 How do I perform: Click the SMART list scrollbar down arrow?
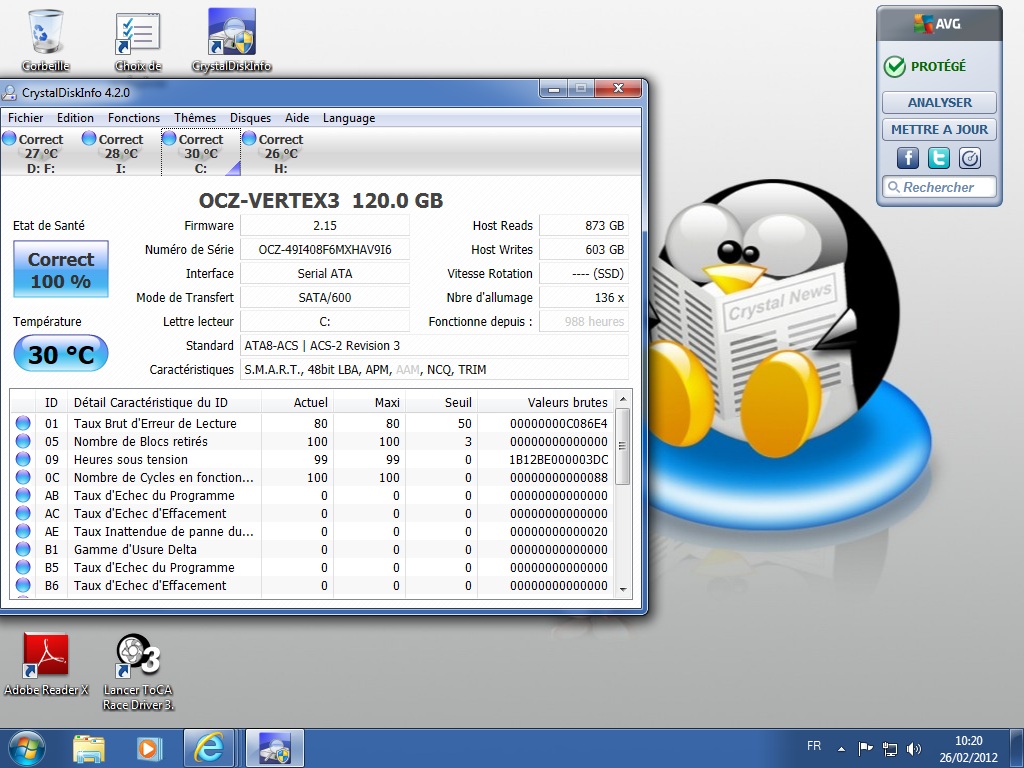[x=623, y=589]
